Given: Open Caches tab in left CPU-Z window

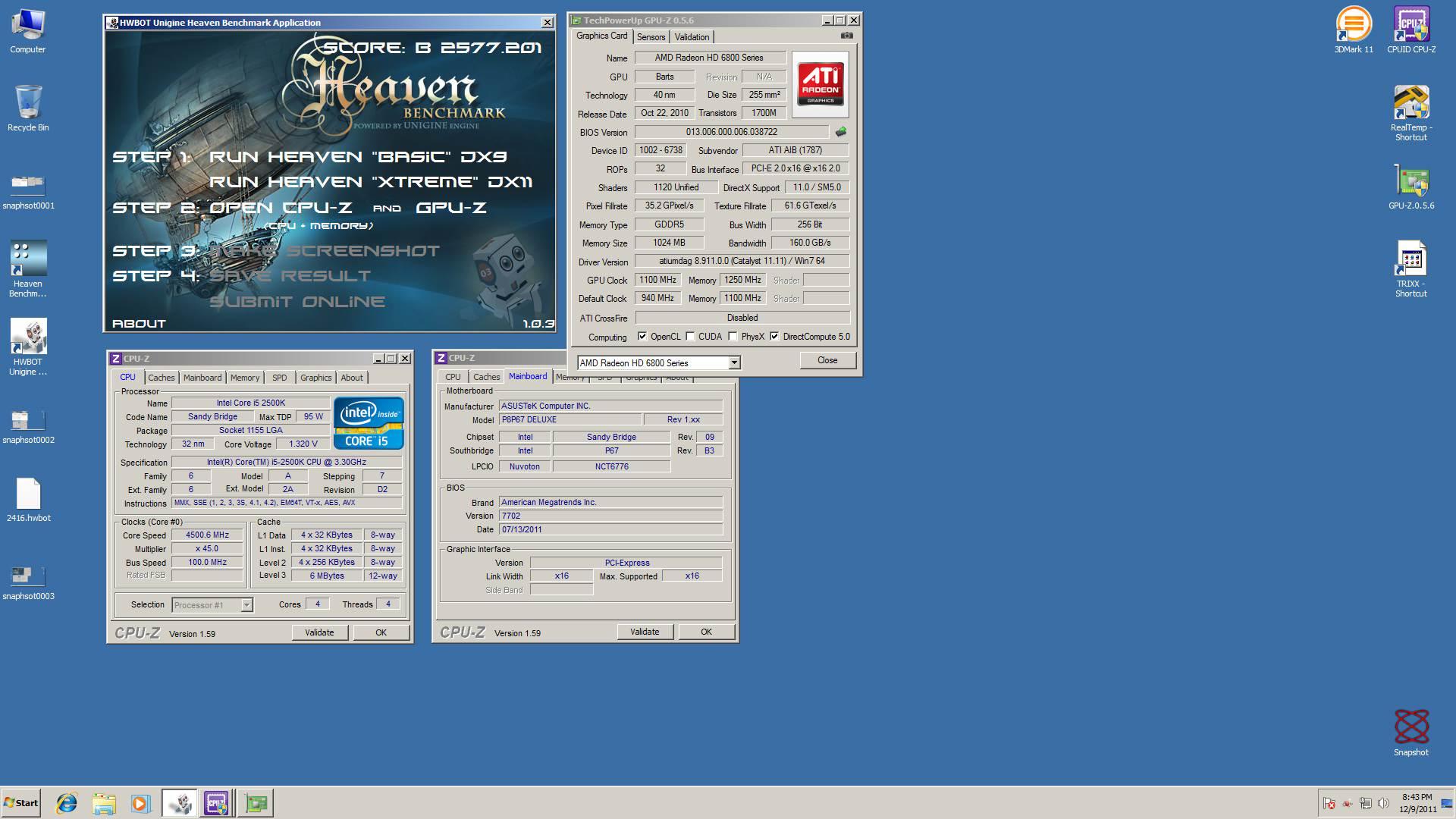Looking at the screenshot, I should tap(161, 378).
